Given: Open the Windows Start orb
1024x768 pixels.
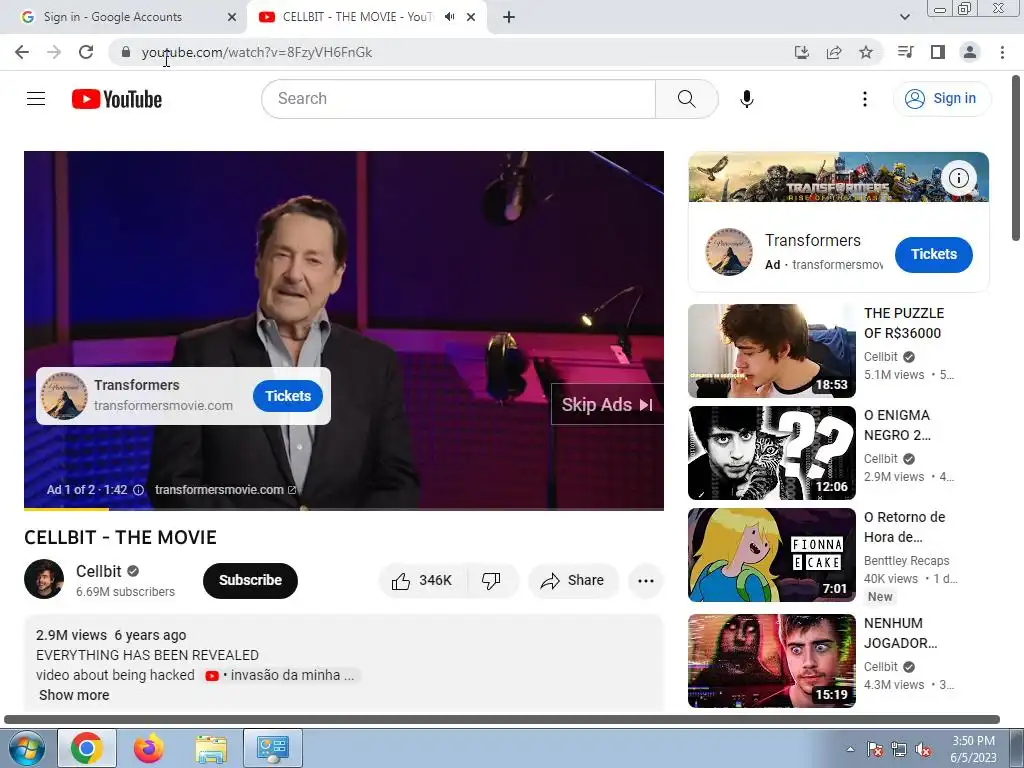Looking at the screenshot, I should click(26, 748).
